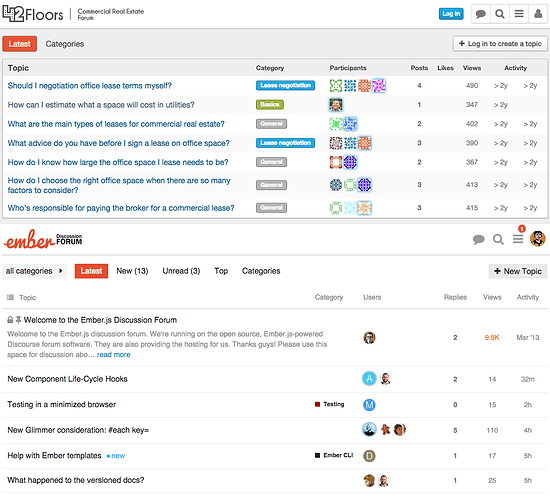Click 'Log in to create a topic' button
Screen dimensions: 550x500
pos(500,44)
